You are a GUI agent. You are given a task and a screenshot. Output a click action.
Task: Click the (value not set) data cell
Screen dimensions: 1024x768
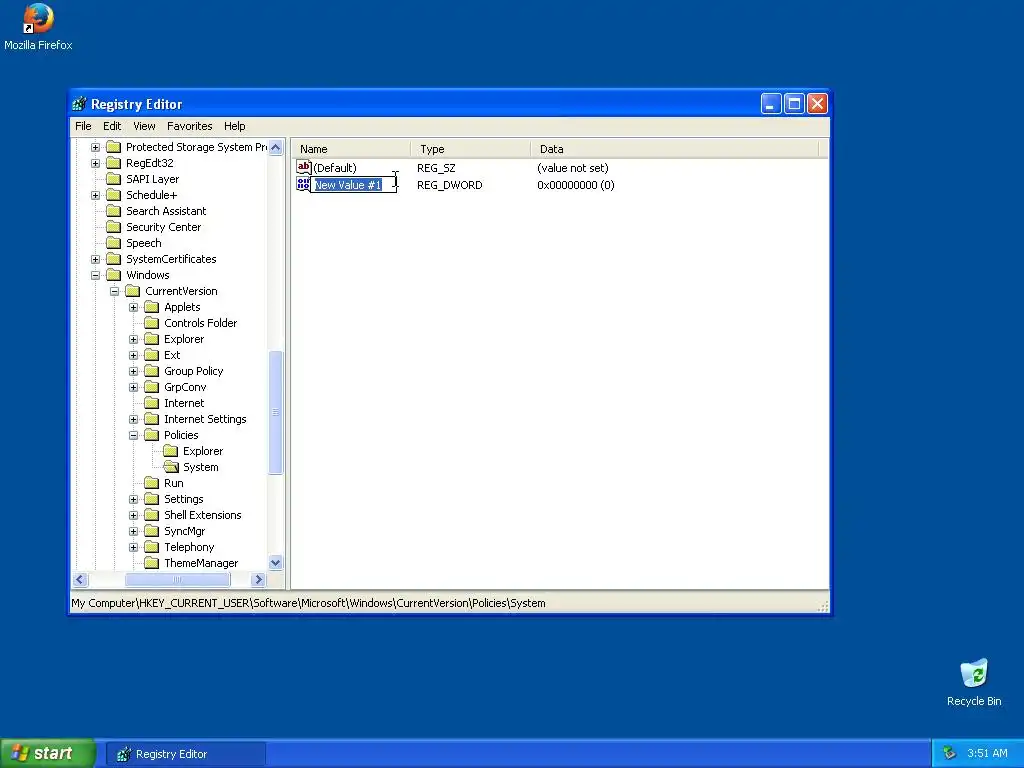pyautogui.click(x=573, y=168)
